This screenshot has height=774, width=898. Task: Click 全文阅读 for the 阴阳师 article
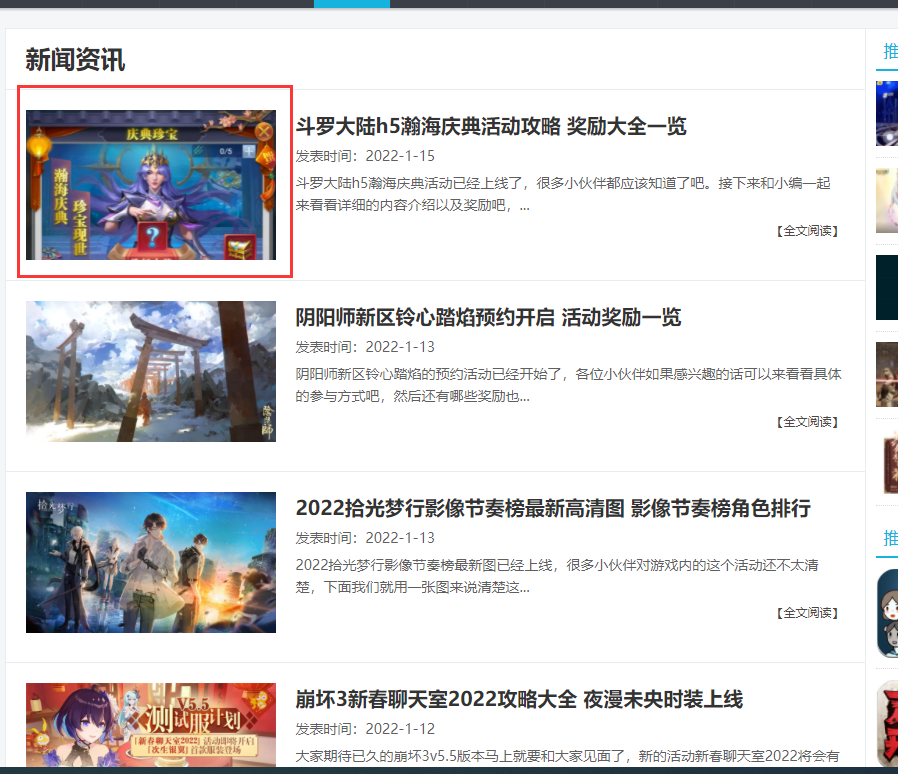pos(808,422)
